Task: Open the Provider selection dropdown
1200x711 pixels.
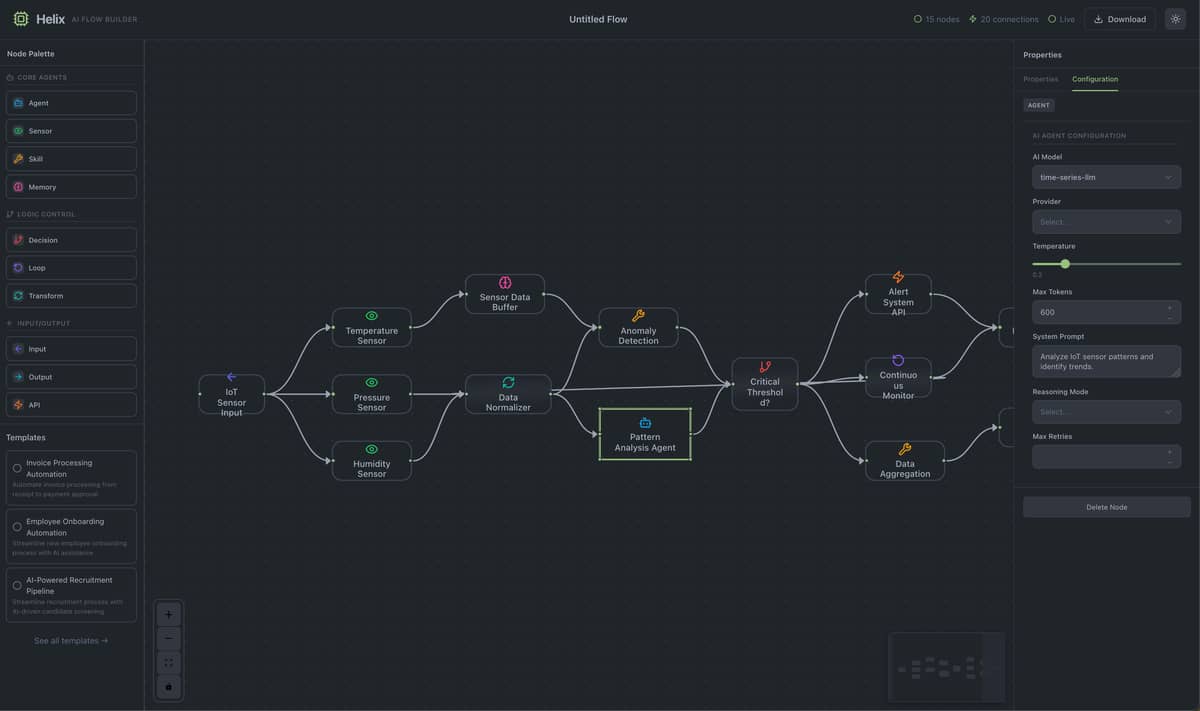Action: 1106,221
